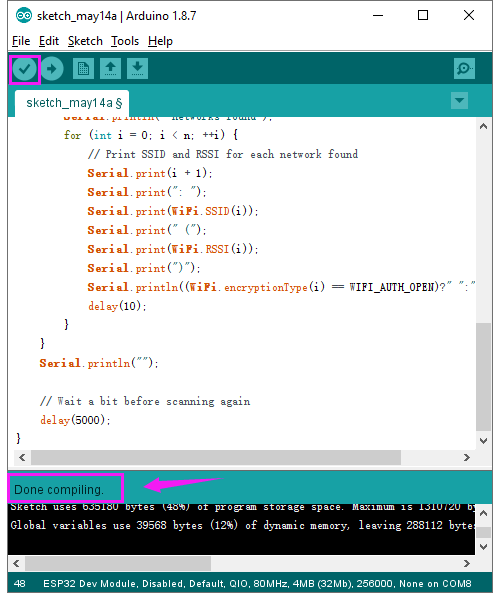Viewport: 500px width, 600px height.
Task: Save the sketch with the down-arrow icon
Action: tap(137, 68)
